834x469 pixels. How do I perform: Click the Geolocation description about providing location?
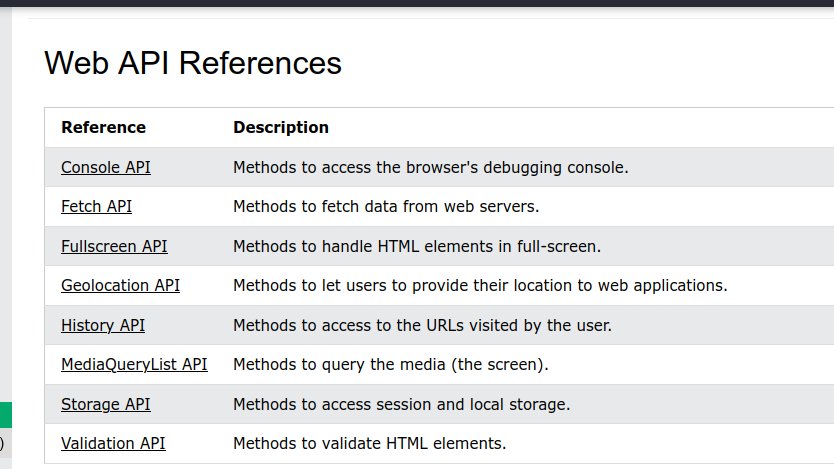480,286
